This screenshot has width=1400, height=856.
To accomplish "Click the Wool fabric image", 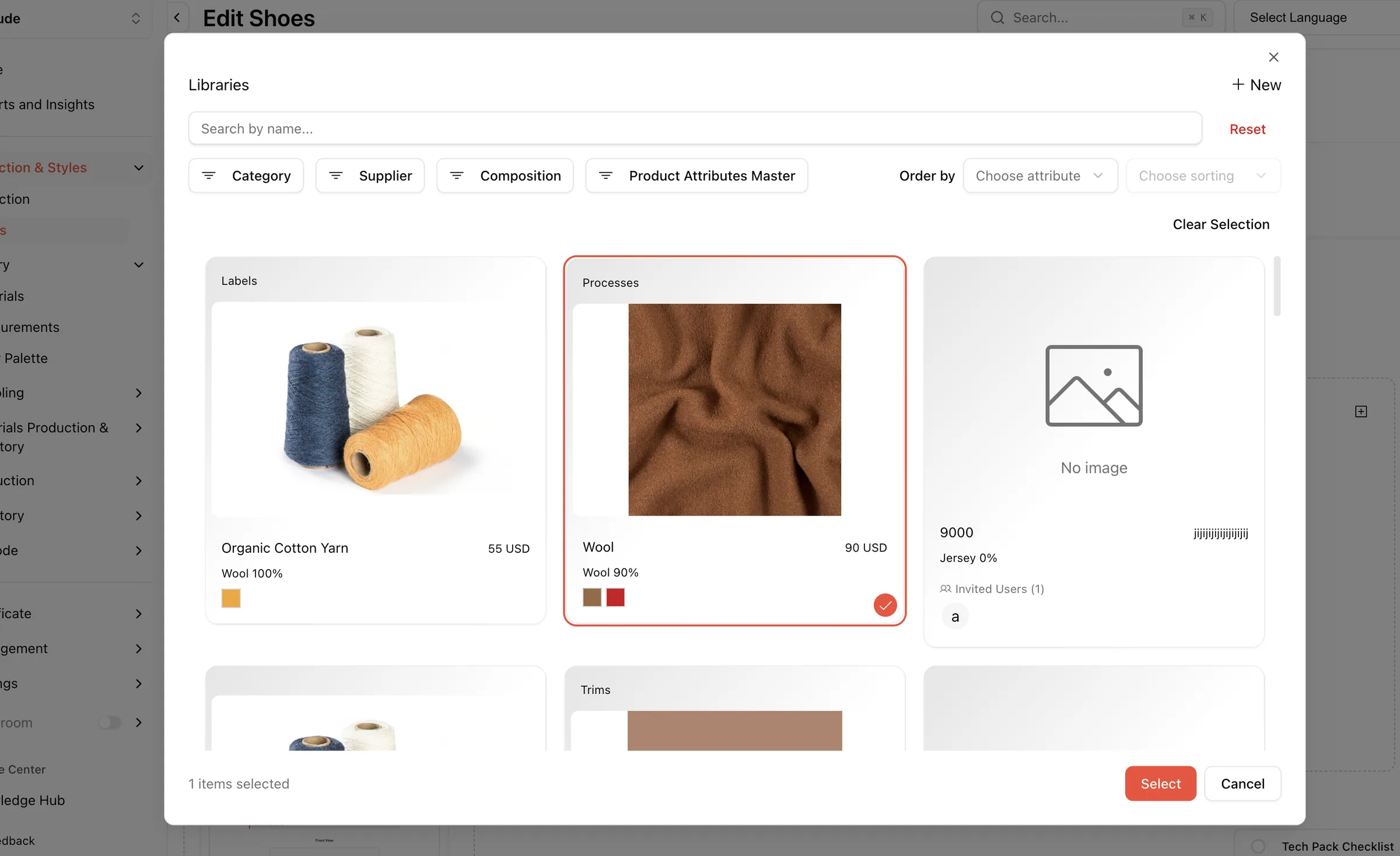I will (x=734, y=409).
